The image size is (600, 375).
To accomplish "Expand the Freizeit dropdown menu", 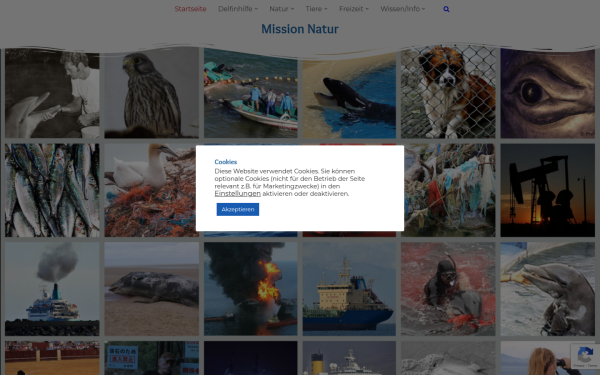I will (354, 9).
